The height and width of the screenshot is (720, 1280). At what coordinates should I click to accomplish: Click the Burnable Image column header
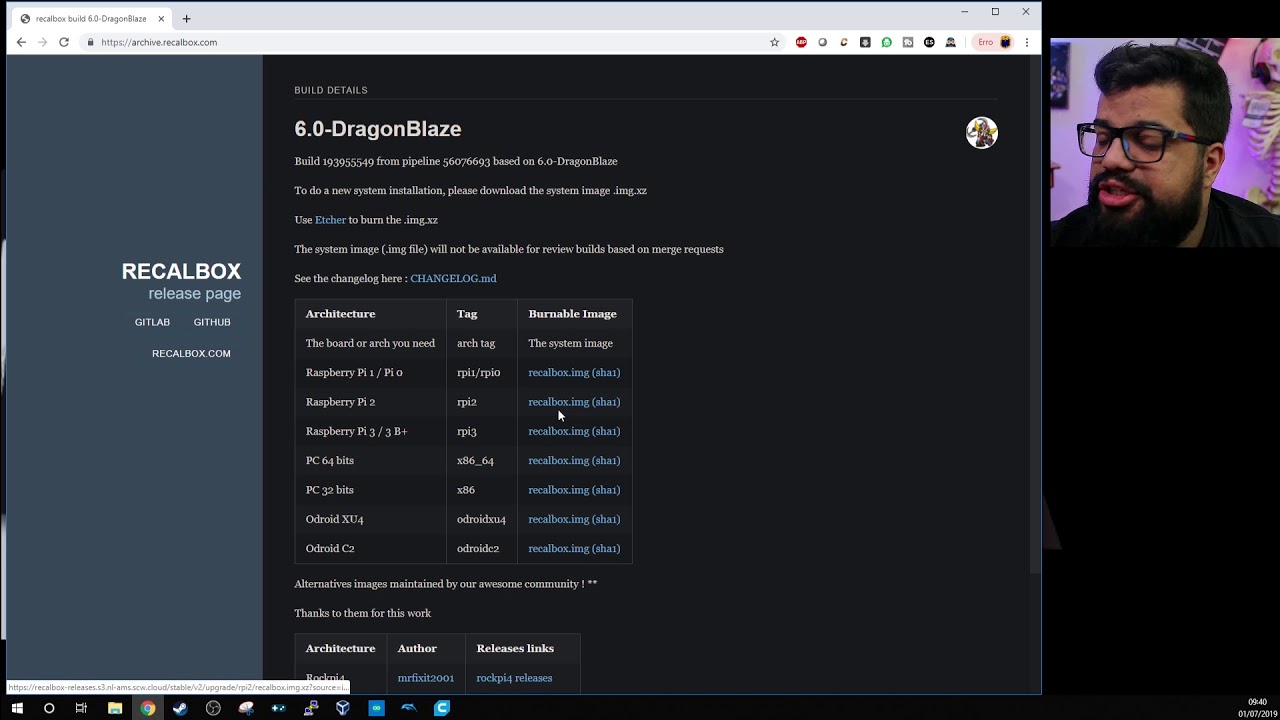(x=572, y=314)
